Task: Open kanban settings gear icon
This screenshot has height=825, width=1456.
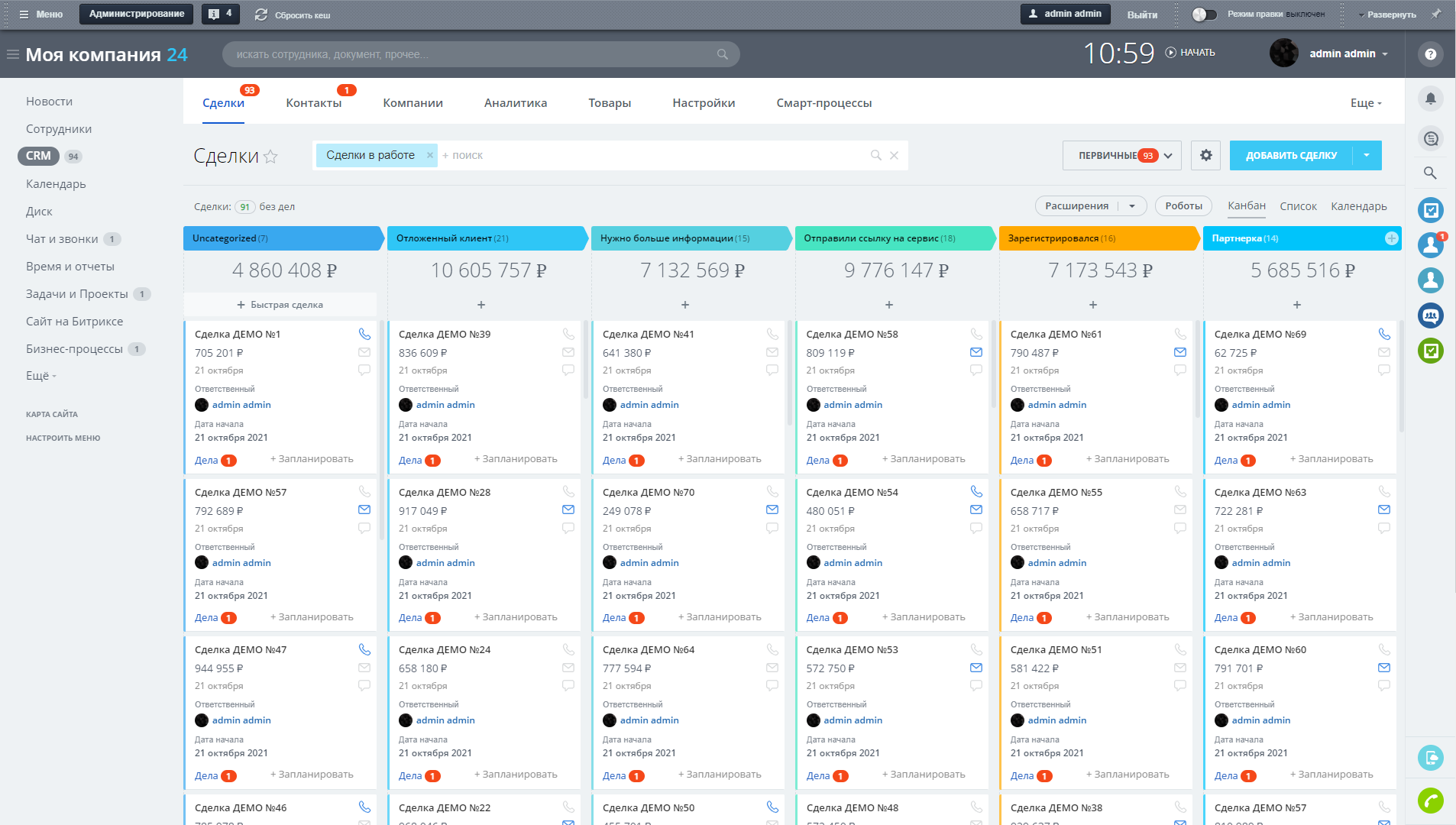Action: pos(1206,156)
